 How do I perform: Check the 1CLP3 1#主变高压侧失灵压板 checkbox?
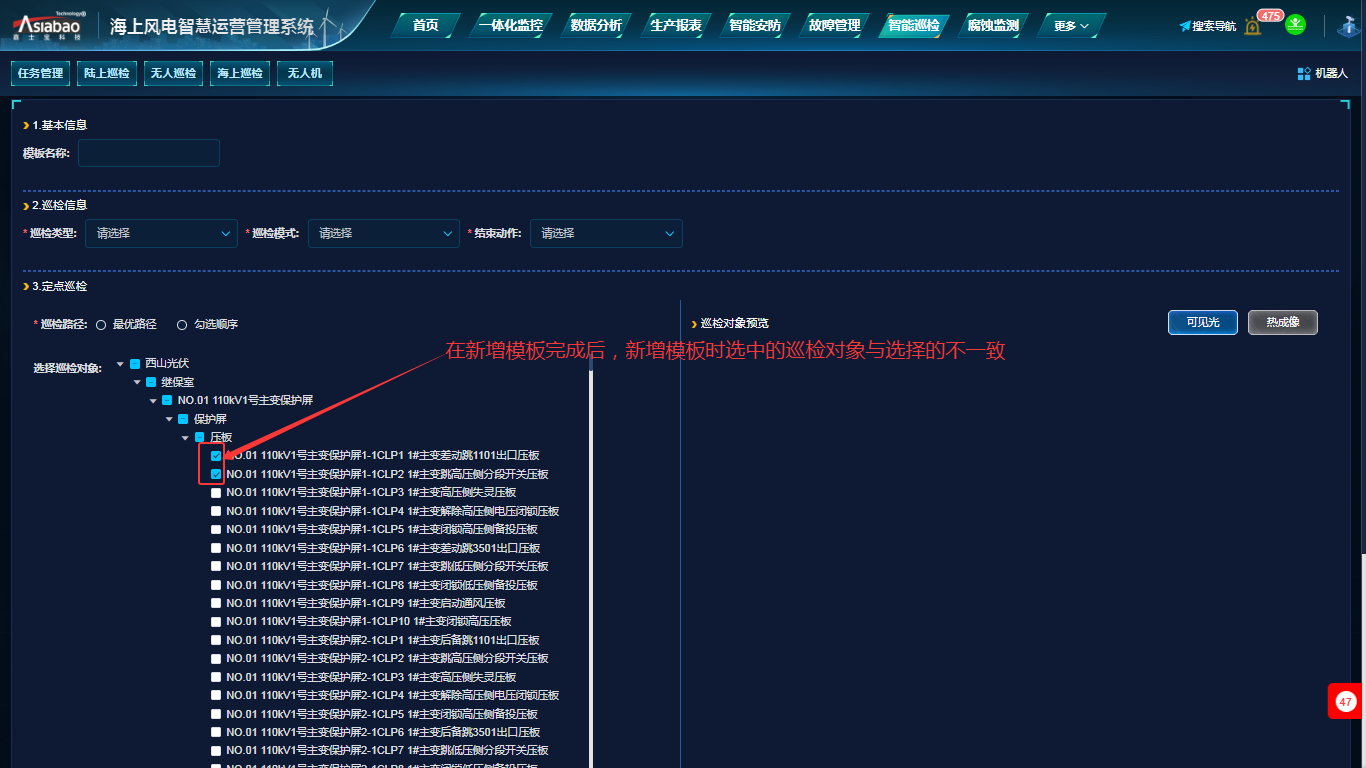point(216,493)
